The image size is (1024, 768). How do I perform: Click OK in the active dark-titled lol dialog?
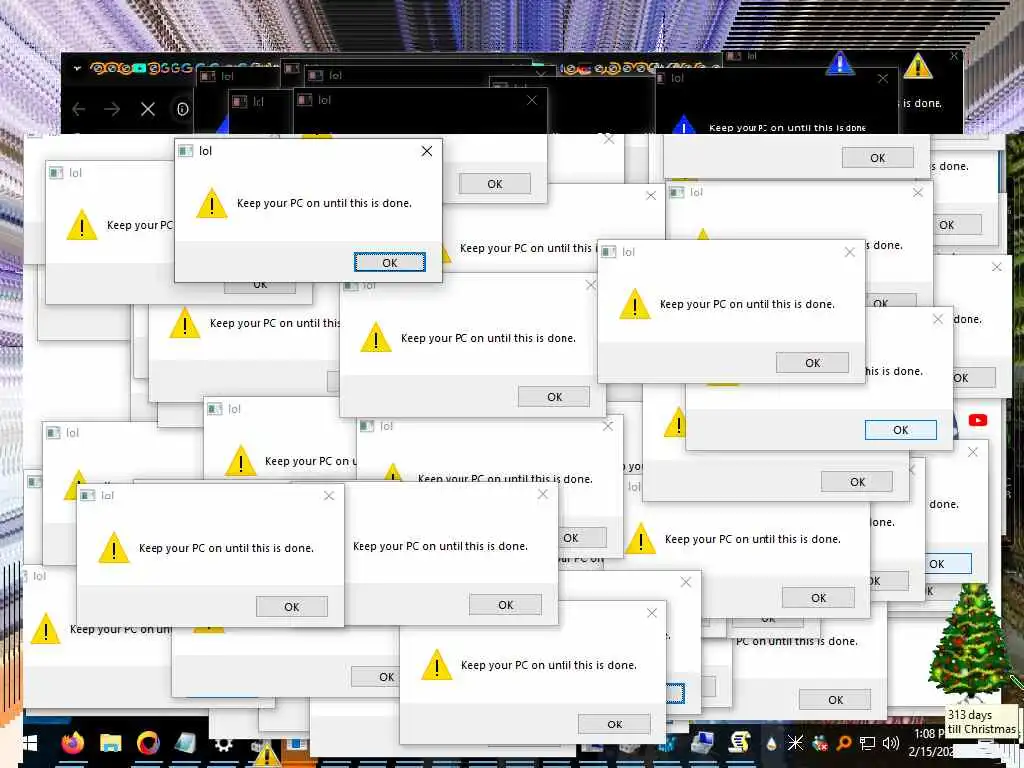pos(390,263)
